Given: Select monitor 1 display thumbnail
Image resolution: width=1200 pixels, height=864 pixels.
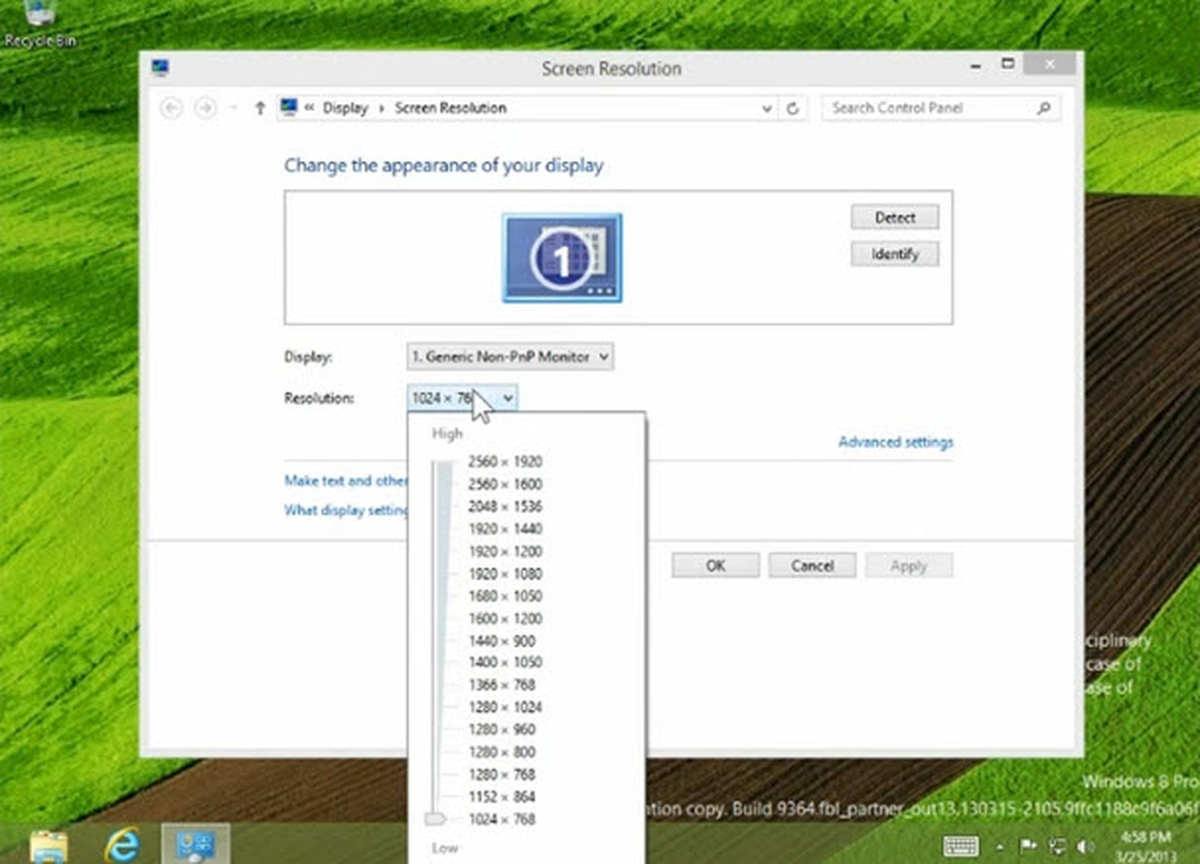Looking at the screenshot, I should (562, 257).
